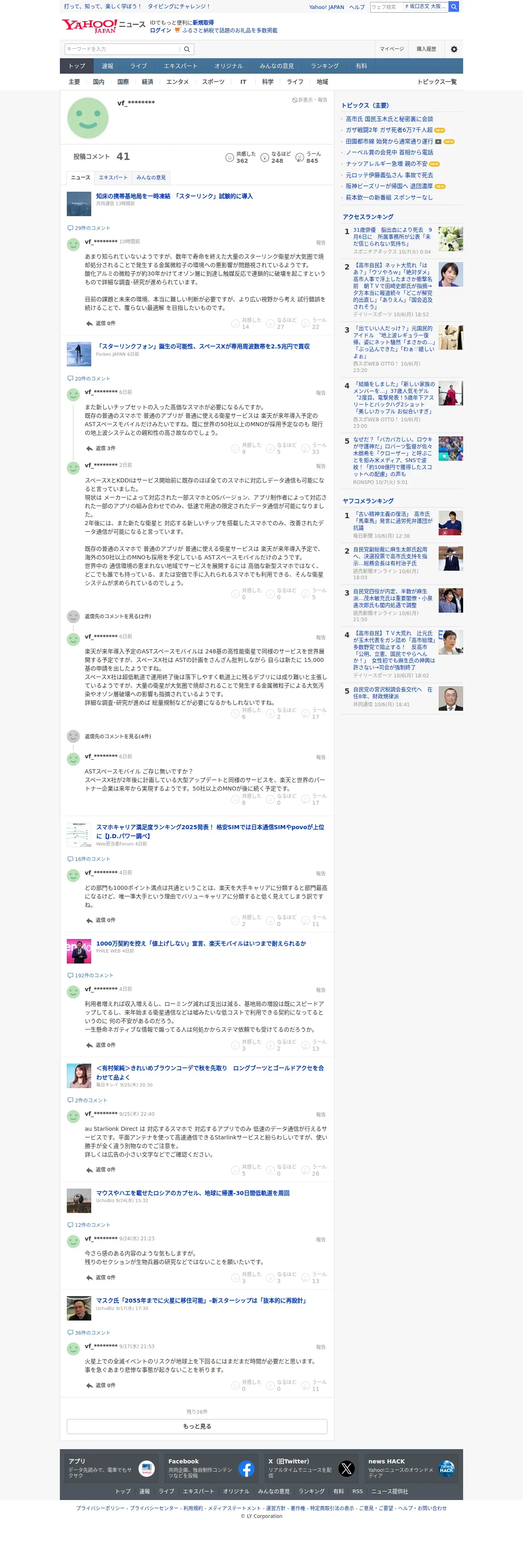523x1568 pixels.
Task: Click なるほど icon with count 27
Action: tap(270, 323)
